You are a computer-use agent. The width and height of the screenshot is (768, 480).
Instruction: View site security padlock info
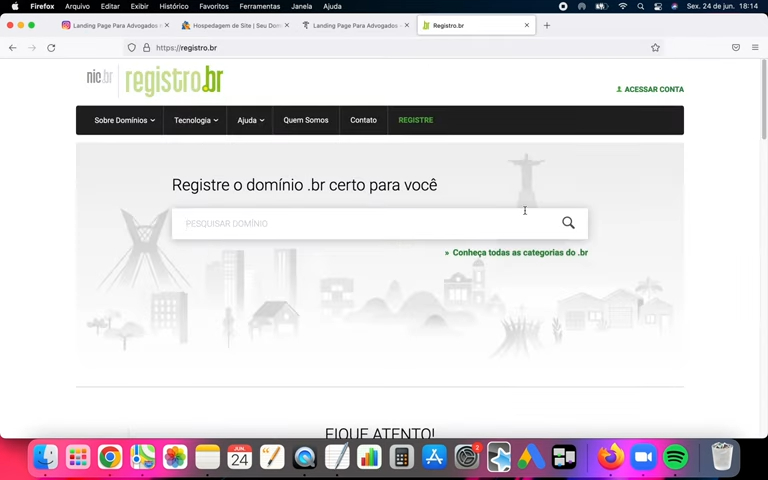click(x=146, y=48)
